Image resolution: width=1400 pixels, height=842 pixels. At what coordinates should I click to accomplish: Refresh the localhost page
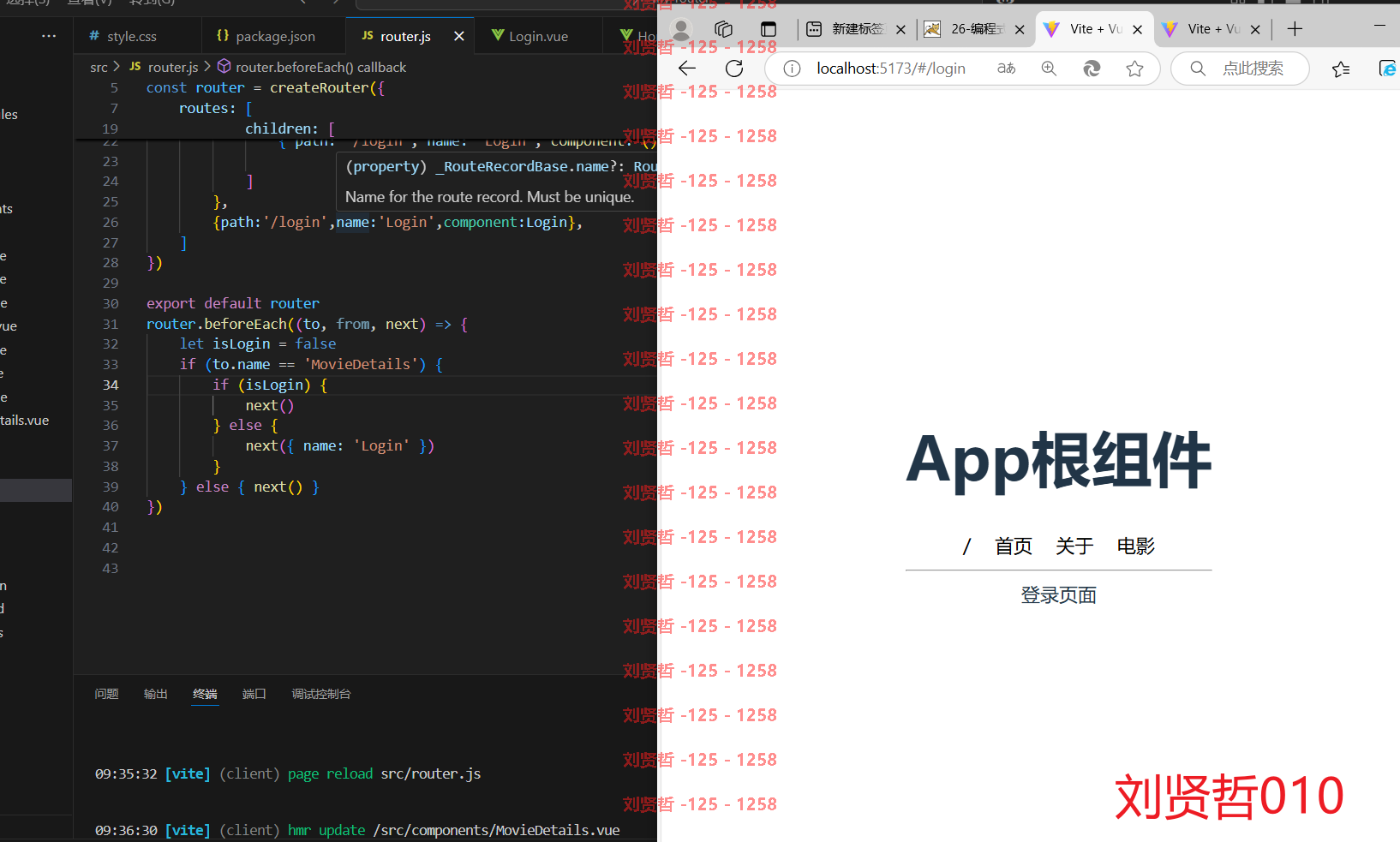[x=734, y=69]
